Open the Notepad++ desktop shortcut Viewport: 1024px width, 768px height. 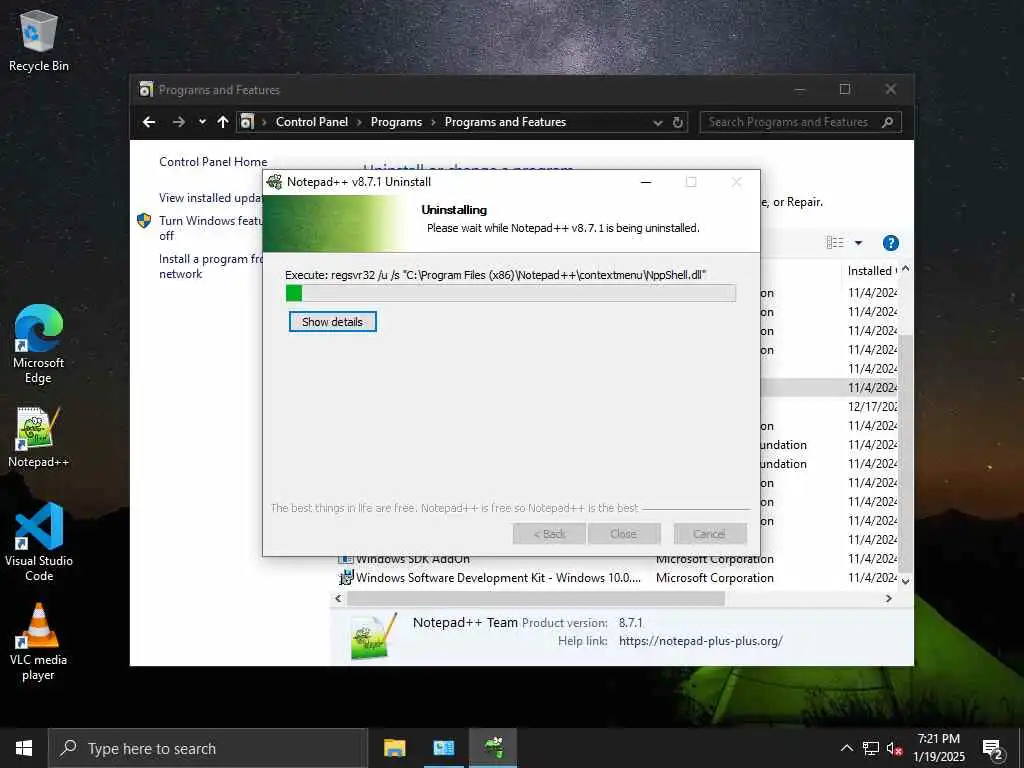pyautogui.click(x=39, y=437)
